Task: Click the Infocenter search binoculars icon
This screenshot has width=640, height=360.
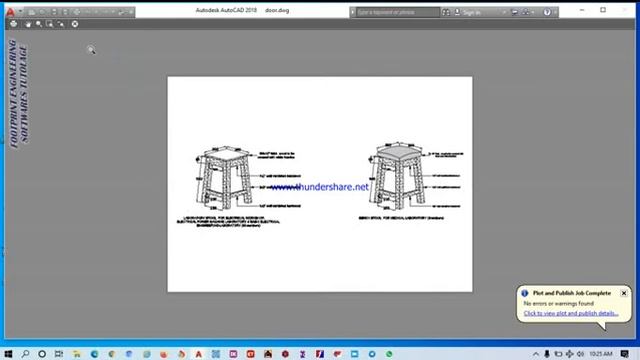Action: [446, 12]
